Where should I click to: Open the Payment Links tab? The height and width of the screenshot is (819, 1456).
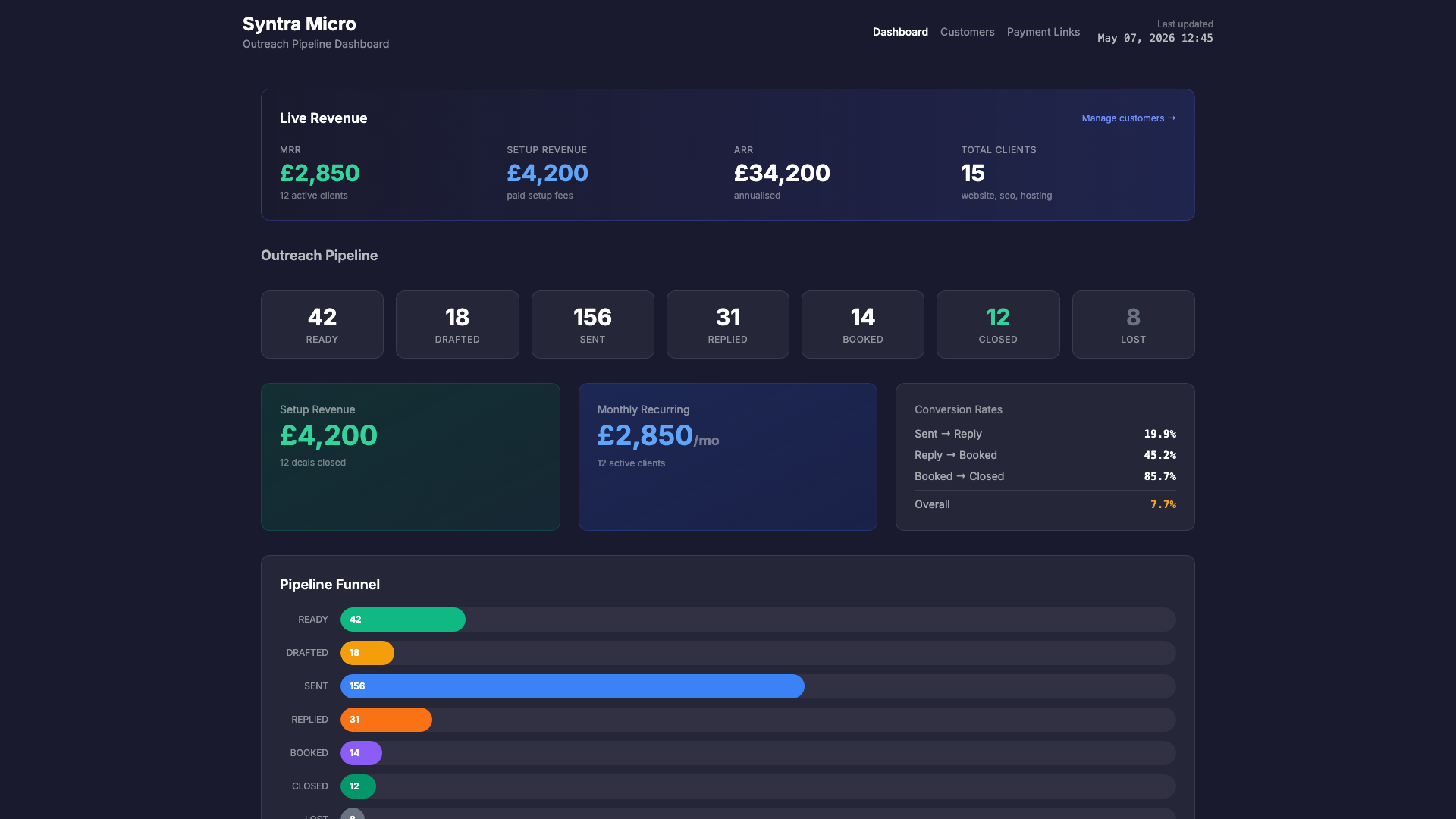tap(1043, 32)
